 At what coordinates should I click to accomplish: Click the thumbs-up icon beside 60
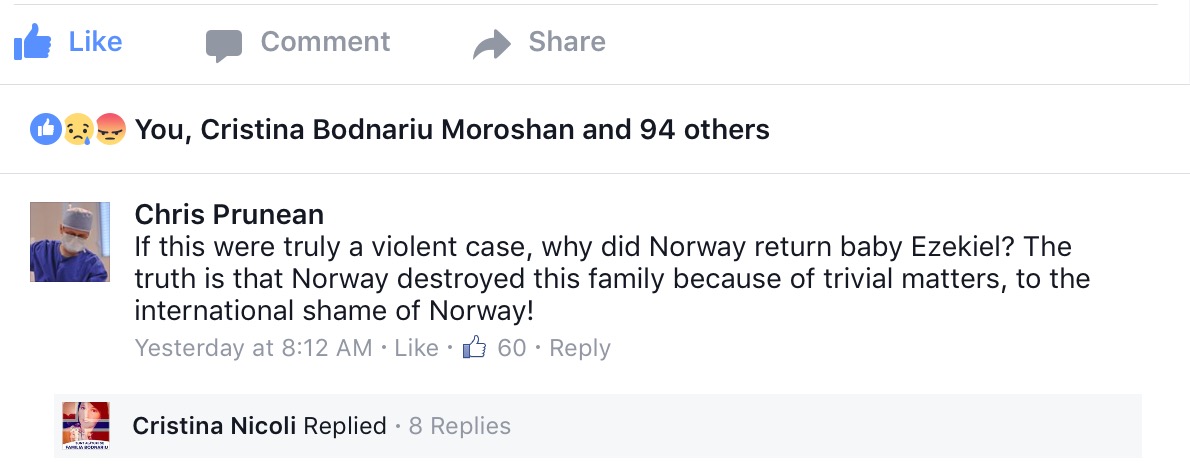click(x=473, y=348)
